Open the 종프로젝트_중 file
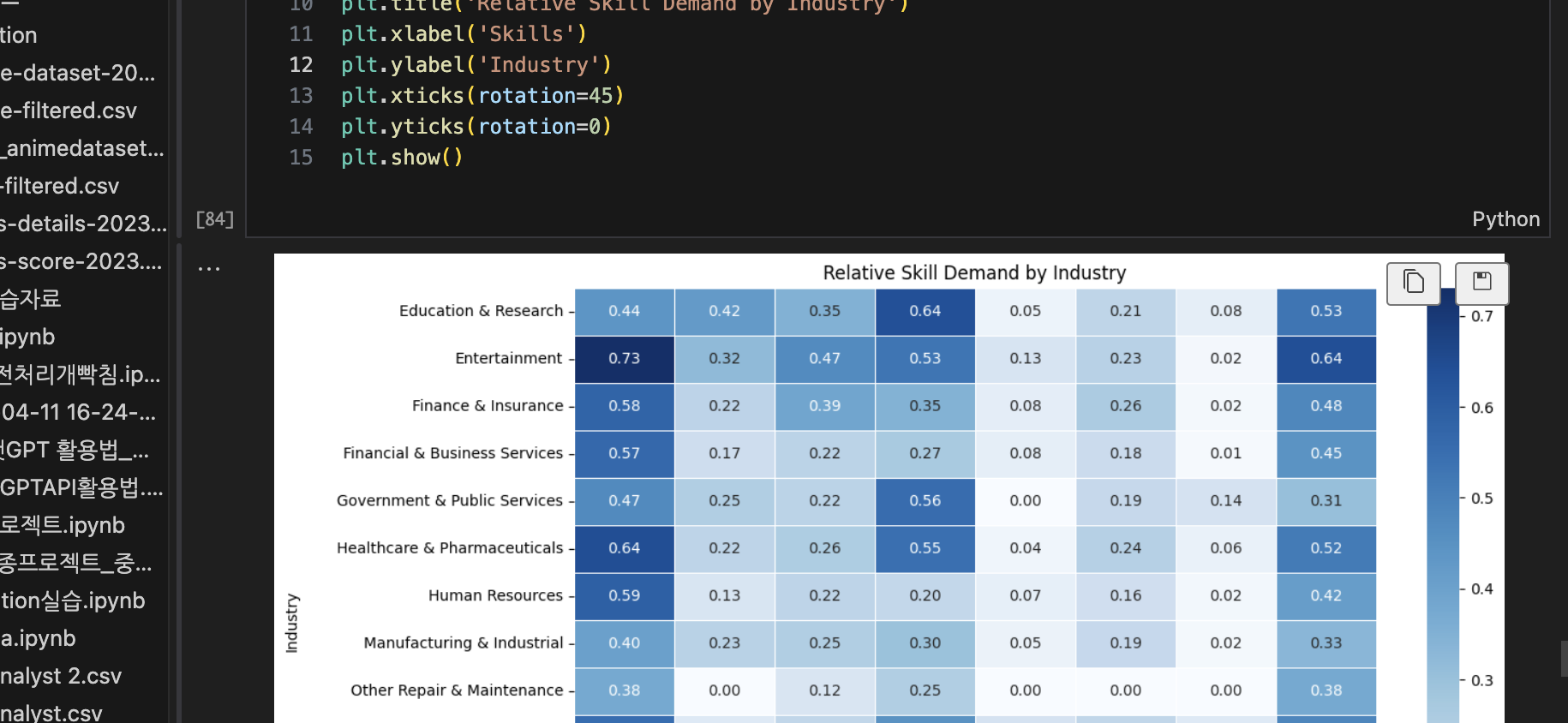The image size is (1568, 723). [76, 563]
